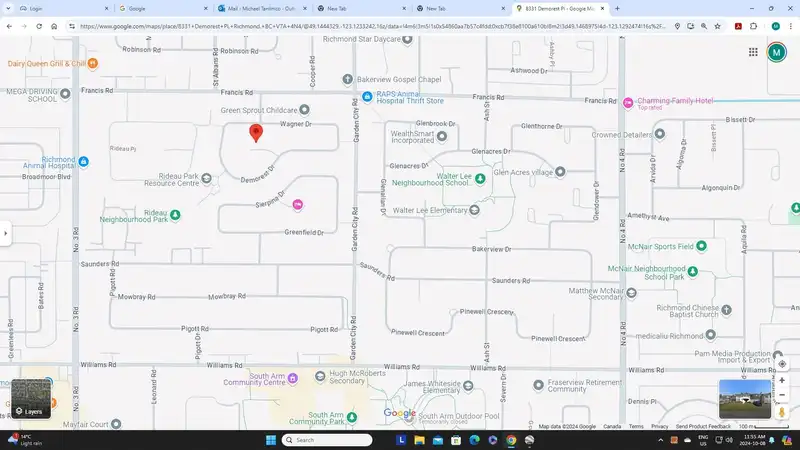Viewport: 800px width, 450px height.
Task: Click the Charming Family Hotel pin
Action: point(628,103)
